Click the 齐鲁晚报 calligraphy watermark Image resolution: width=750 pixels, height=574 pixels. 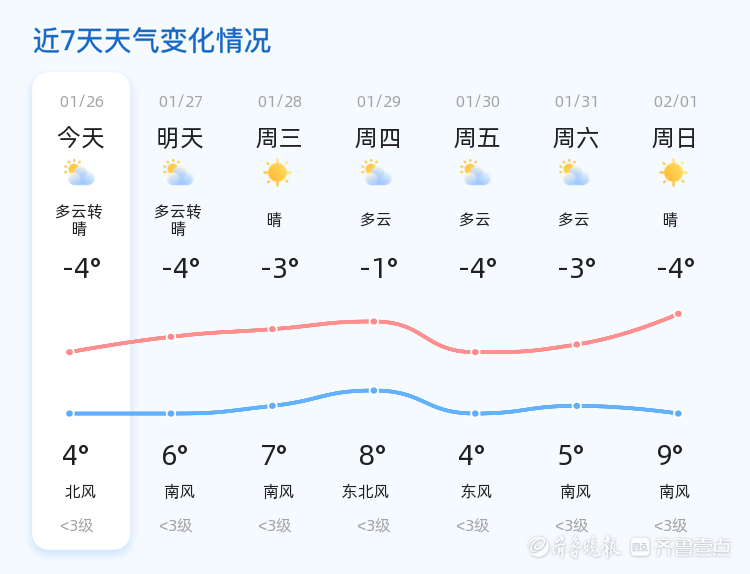[576, 546]
